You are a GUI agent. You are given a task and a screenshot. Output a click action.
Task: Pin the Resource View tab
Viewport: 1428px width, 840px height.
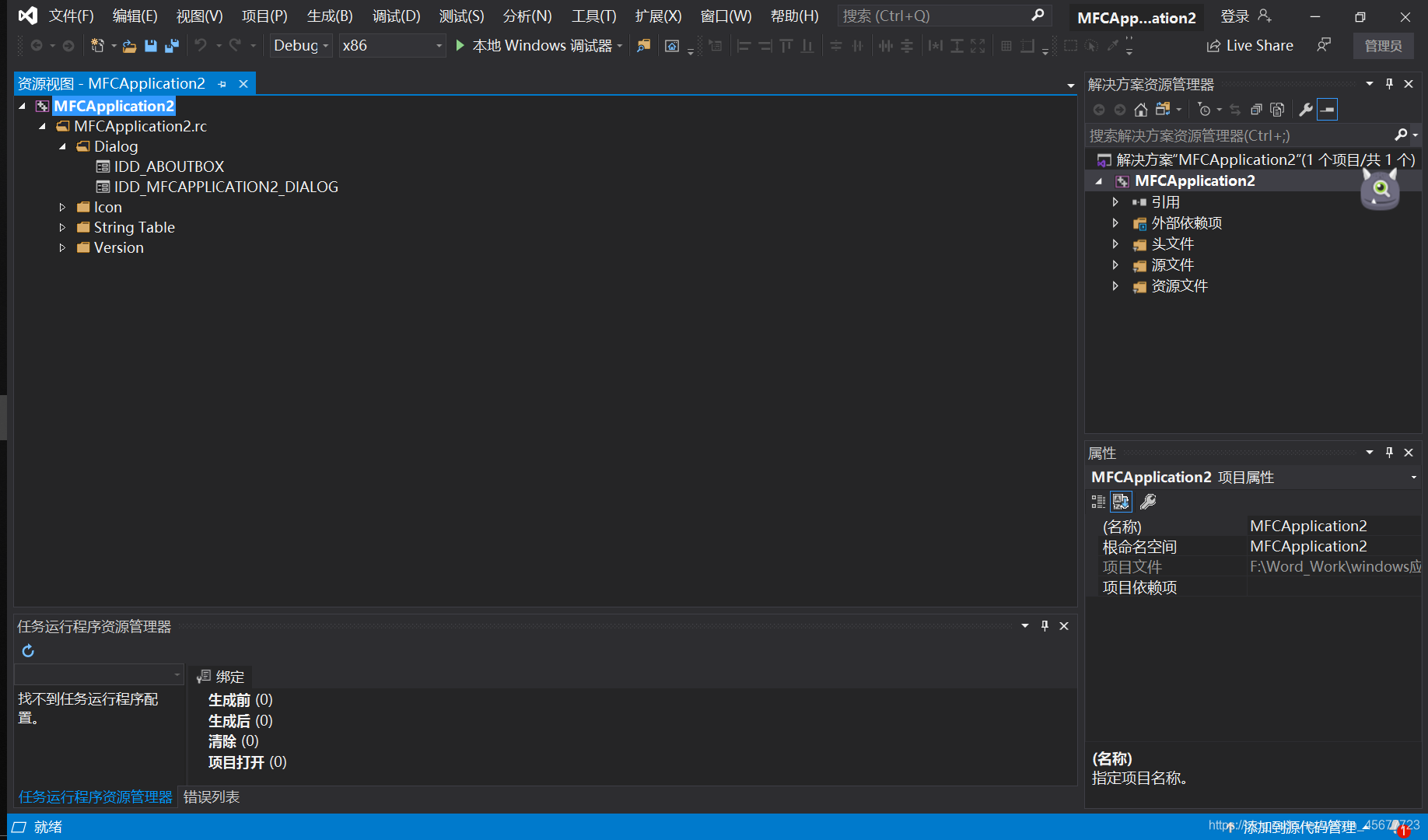(x=222, y=84)
